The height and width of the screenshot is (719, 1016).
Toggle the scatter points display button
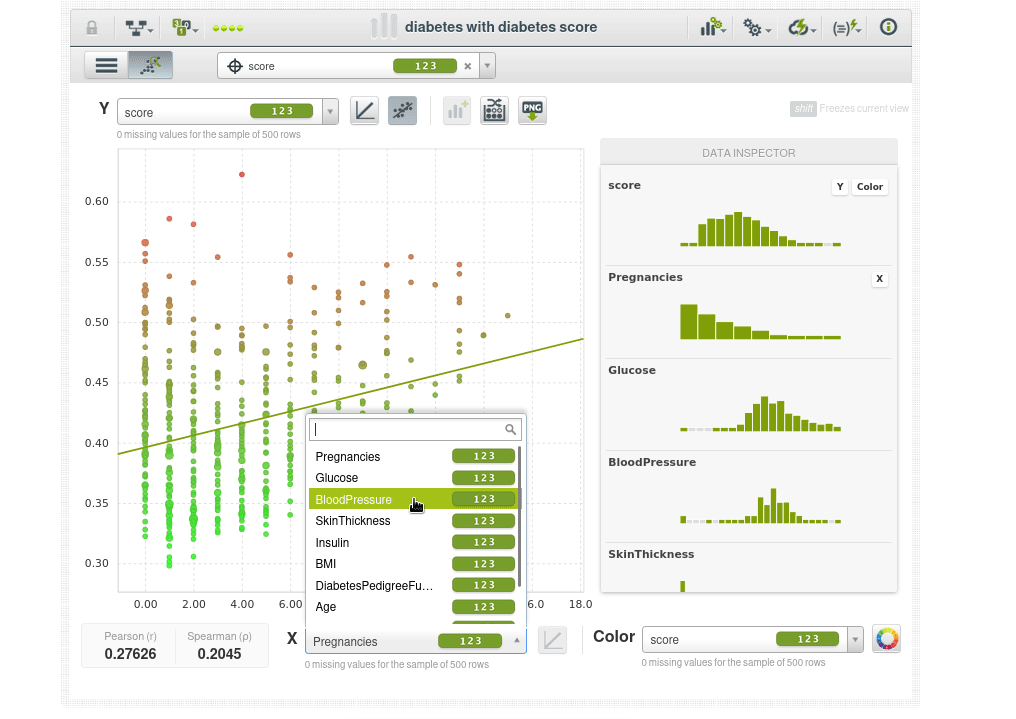point(403,111)
